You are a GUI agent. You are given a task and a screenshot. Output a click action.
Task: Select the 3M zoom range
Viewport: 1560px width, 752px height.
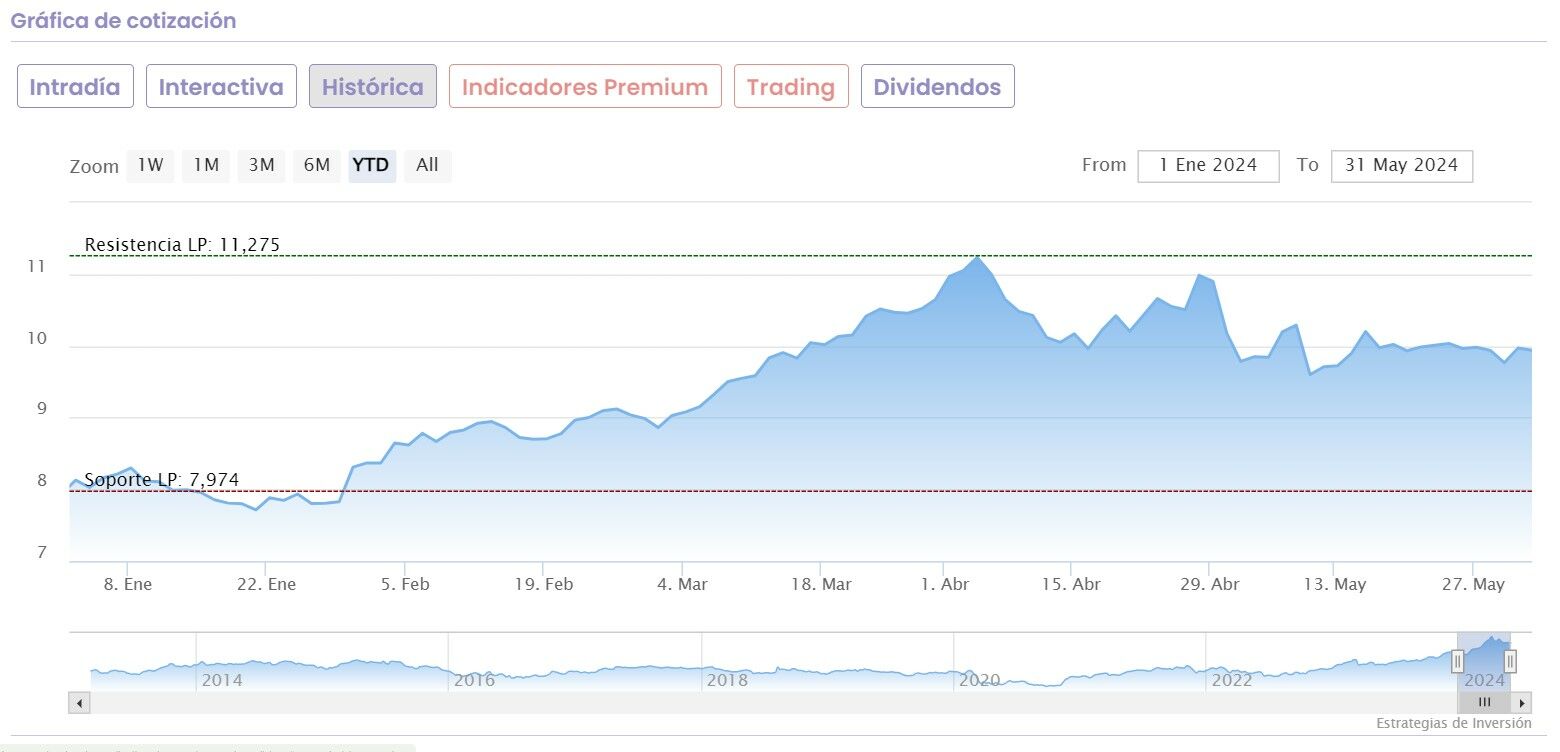click(261, 166)
